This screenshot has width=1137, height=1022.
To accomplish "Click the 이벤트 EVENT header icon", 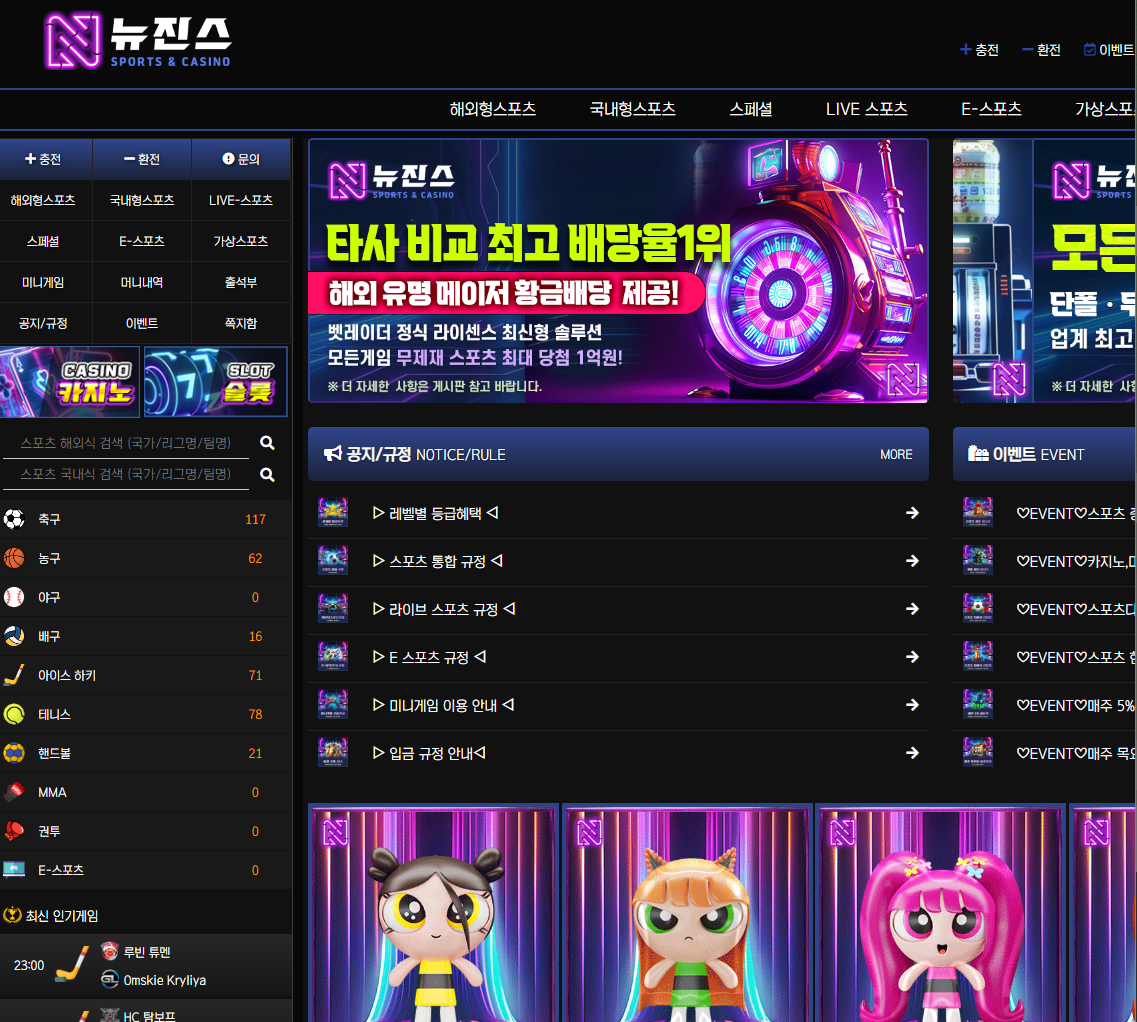I will (x=978, y=454).
